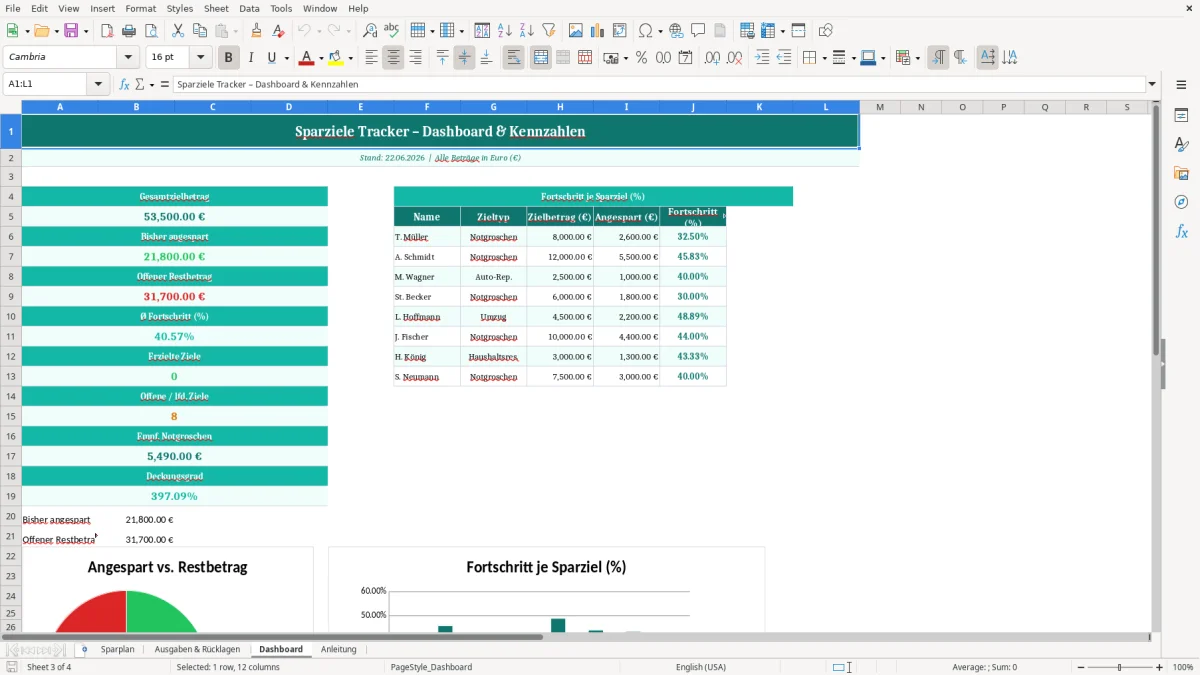Toggle Print Preview
This screenshot has height=675, width=1200.
pyautogui.click(x=151, y=31)
